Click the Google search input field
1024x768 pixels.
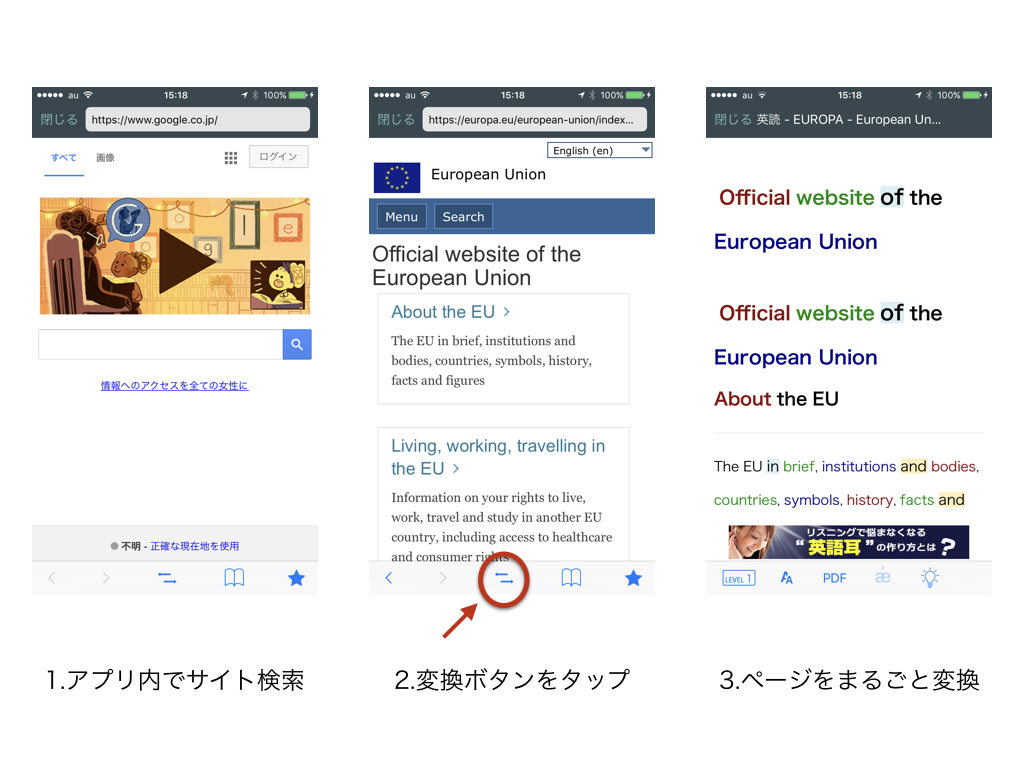(x=161, y=344)
